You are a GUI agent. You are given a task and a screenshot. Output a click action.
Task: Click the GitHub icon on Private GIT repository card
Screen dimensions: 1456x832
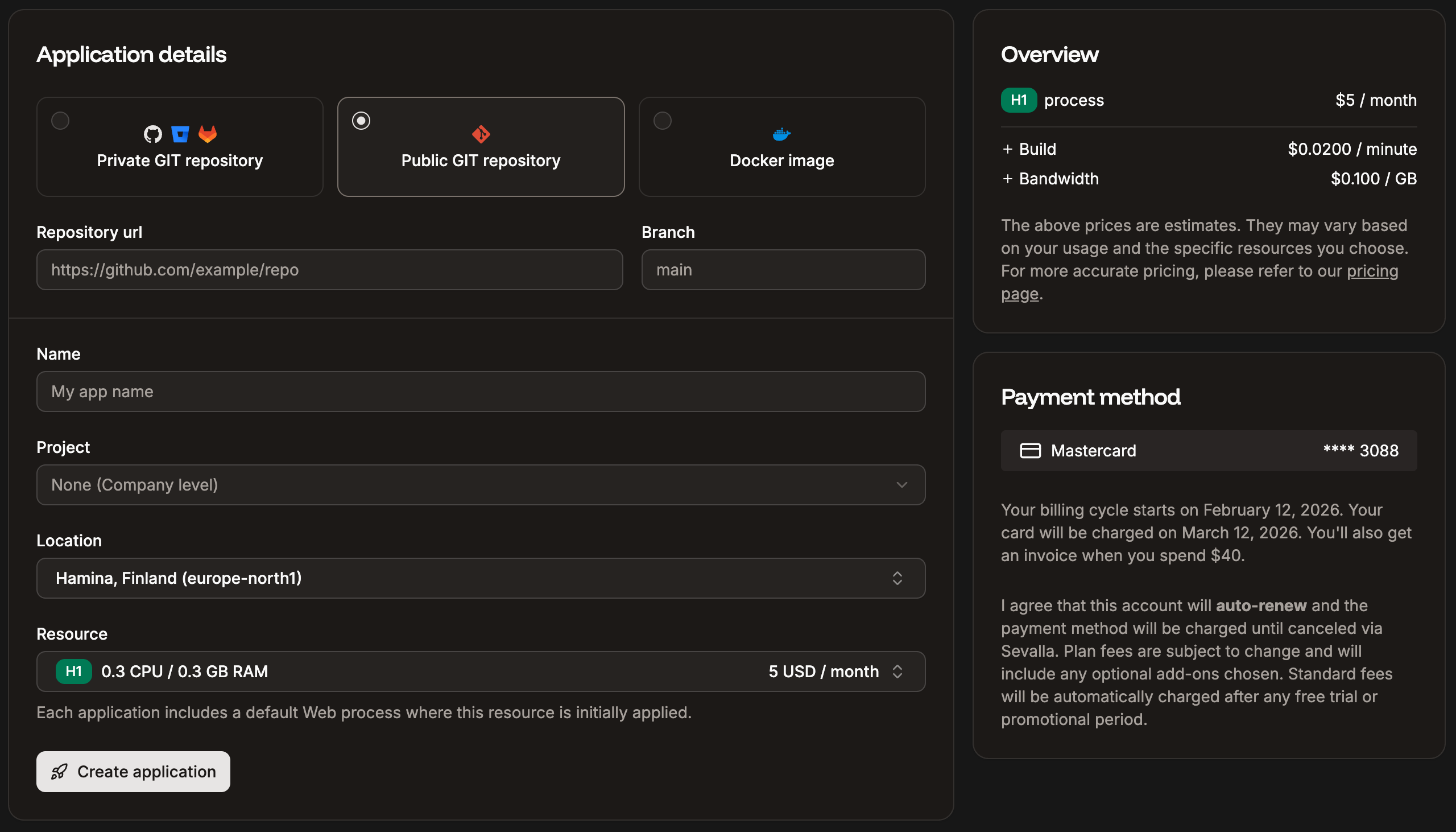click(152, 134)
